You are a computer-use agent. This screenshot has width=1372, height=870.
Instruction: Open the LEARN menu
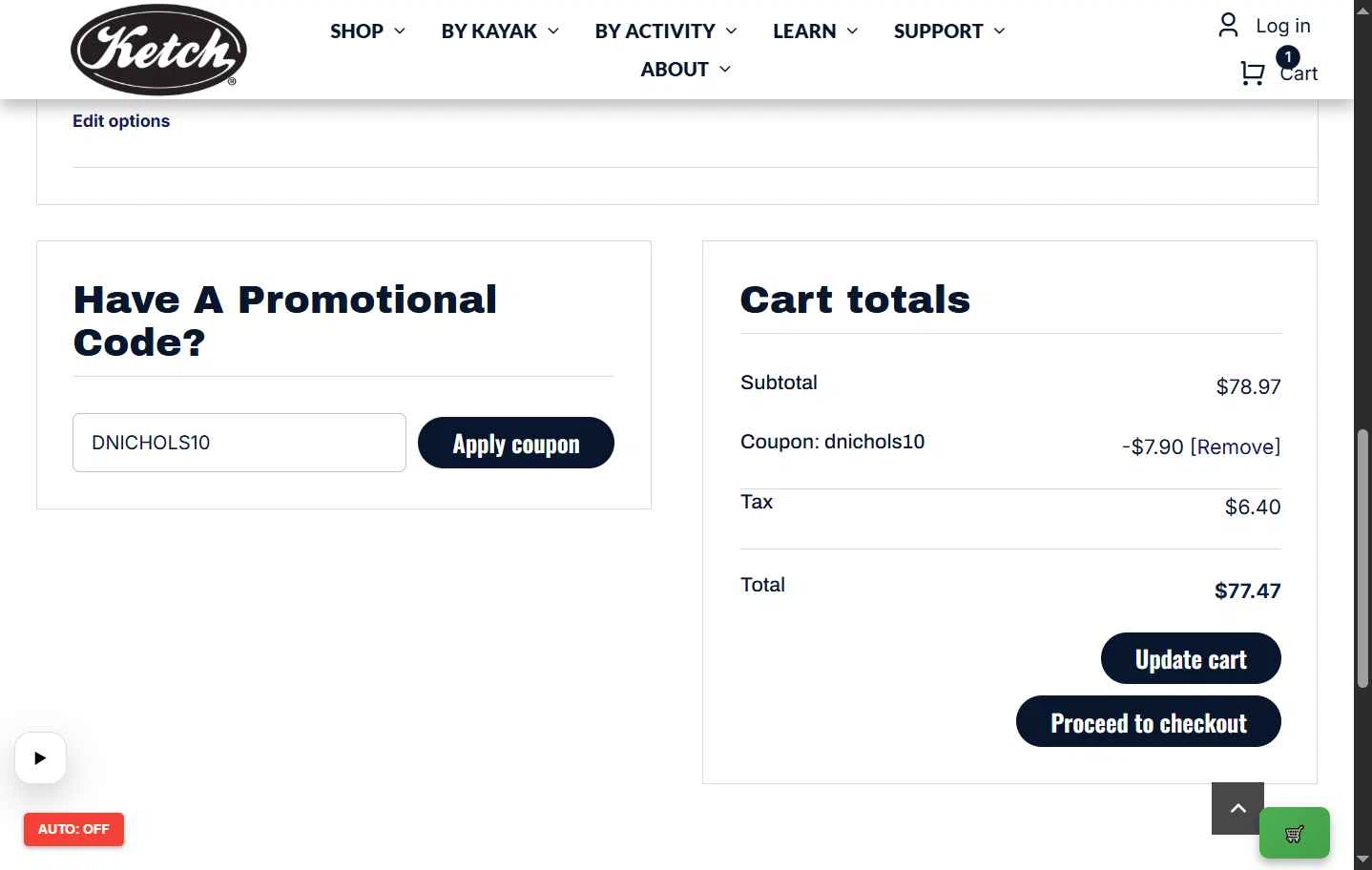816,31
